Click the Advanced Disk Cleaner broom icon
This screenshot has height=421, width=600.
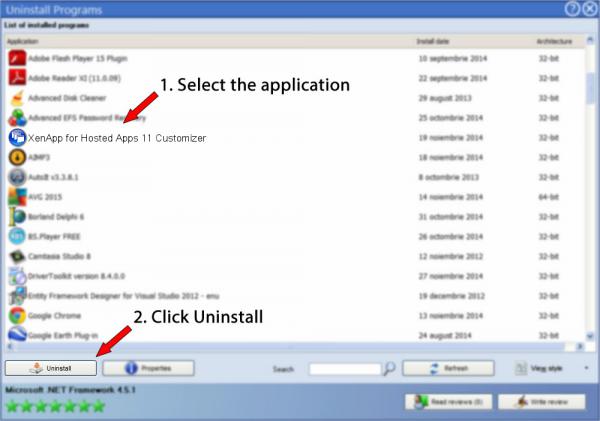pyautogui.click(x=17, y=98)
